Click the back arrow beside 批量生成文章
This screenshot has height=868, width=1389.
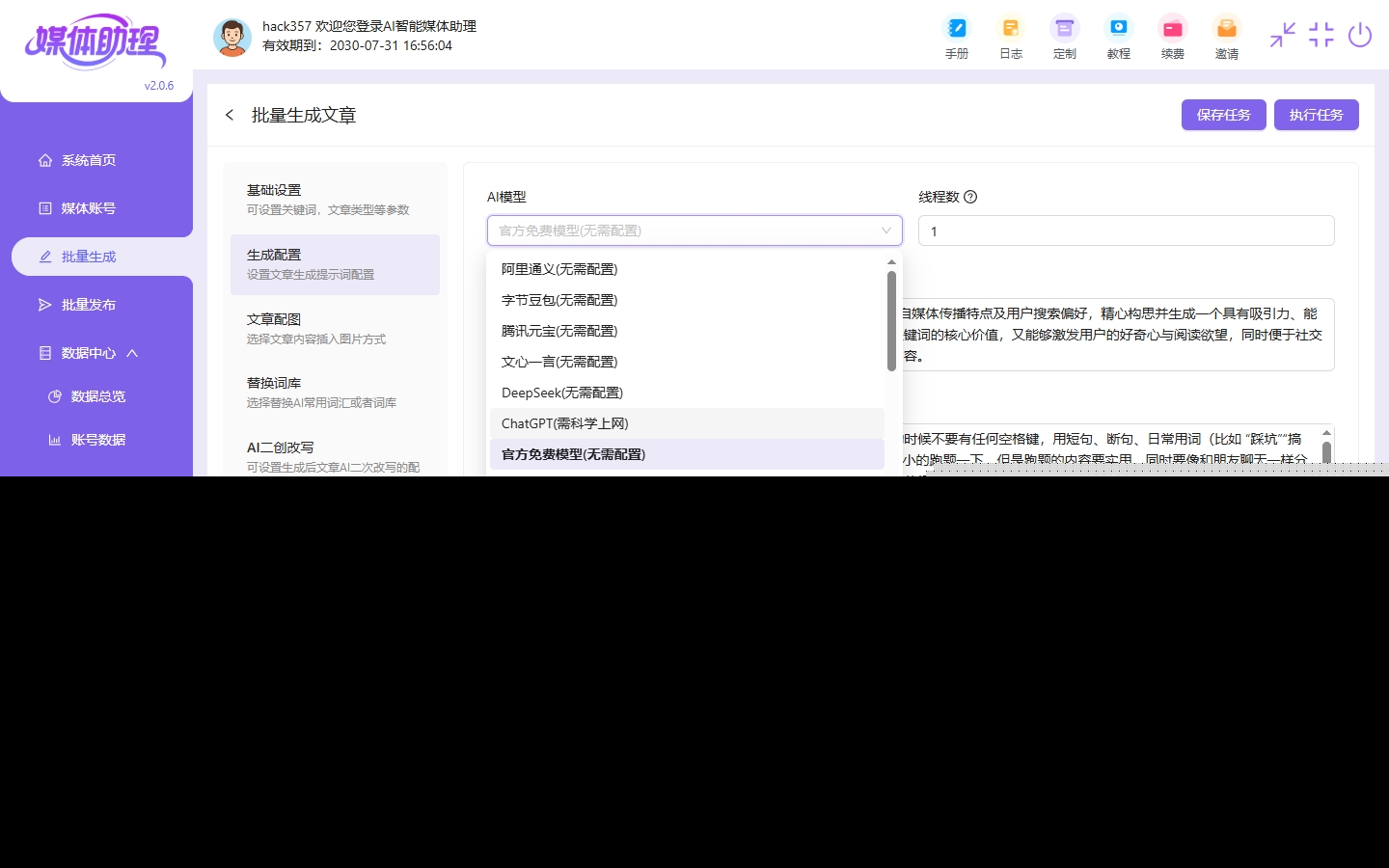pos(230,115)
